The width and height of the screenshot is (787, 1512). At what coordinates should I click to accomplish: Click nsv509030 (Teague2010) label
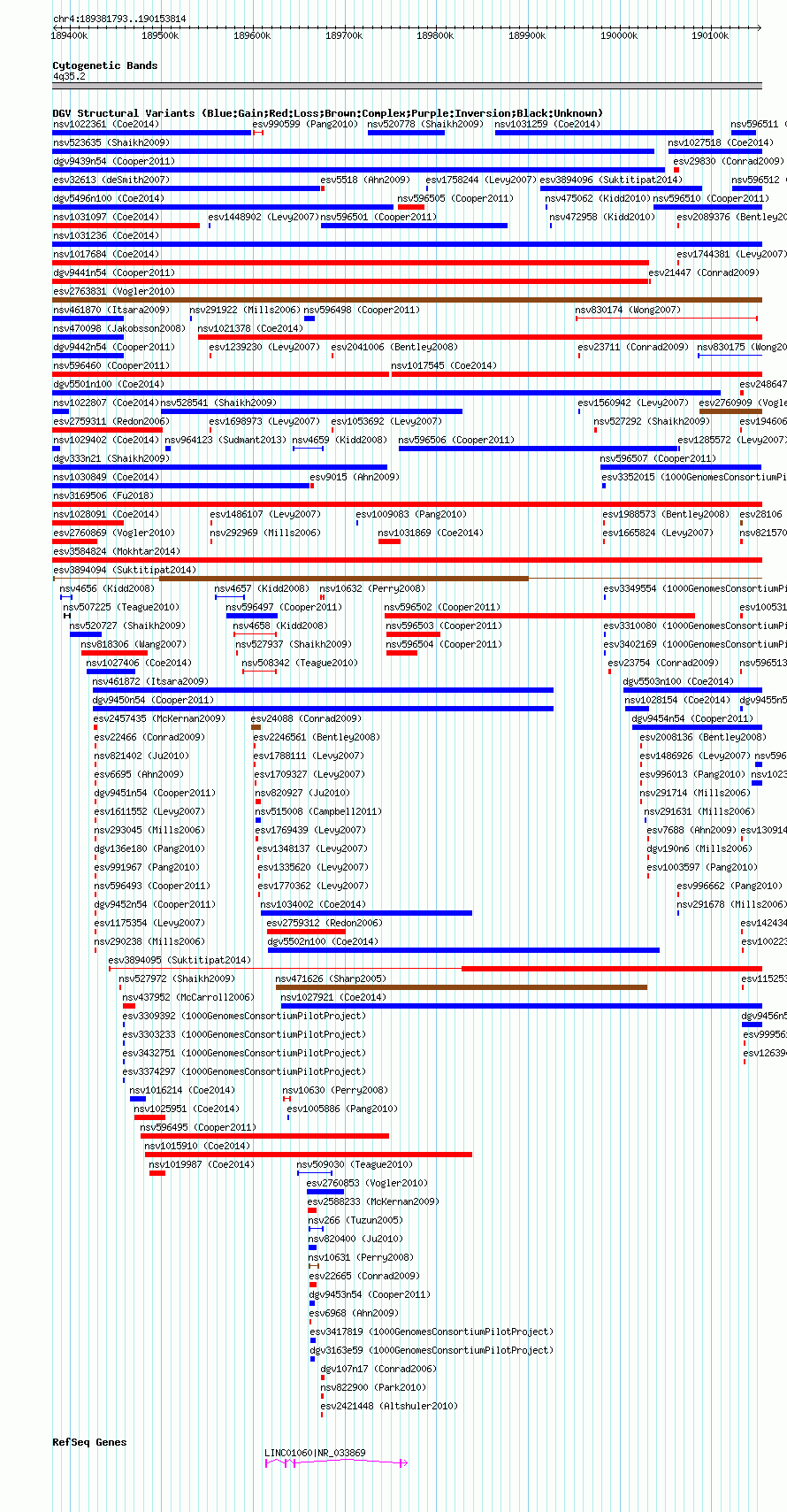(x=355, y=1164)
